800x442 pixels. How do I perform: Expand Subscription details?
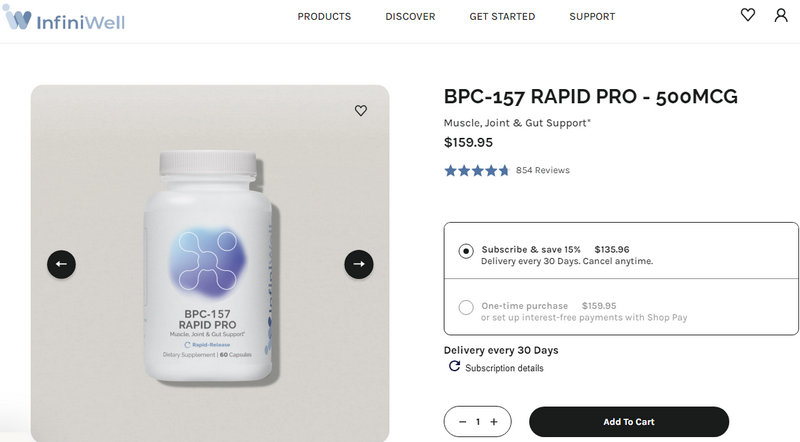[505, 368]
